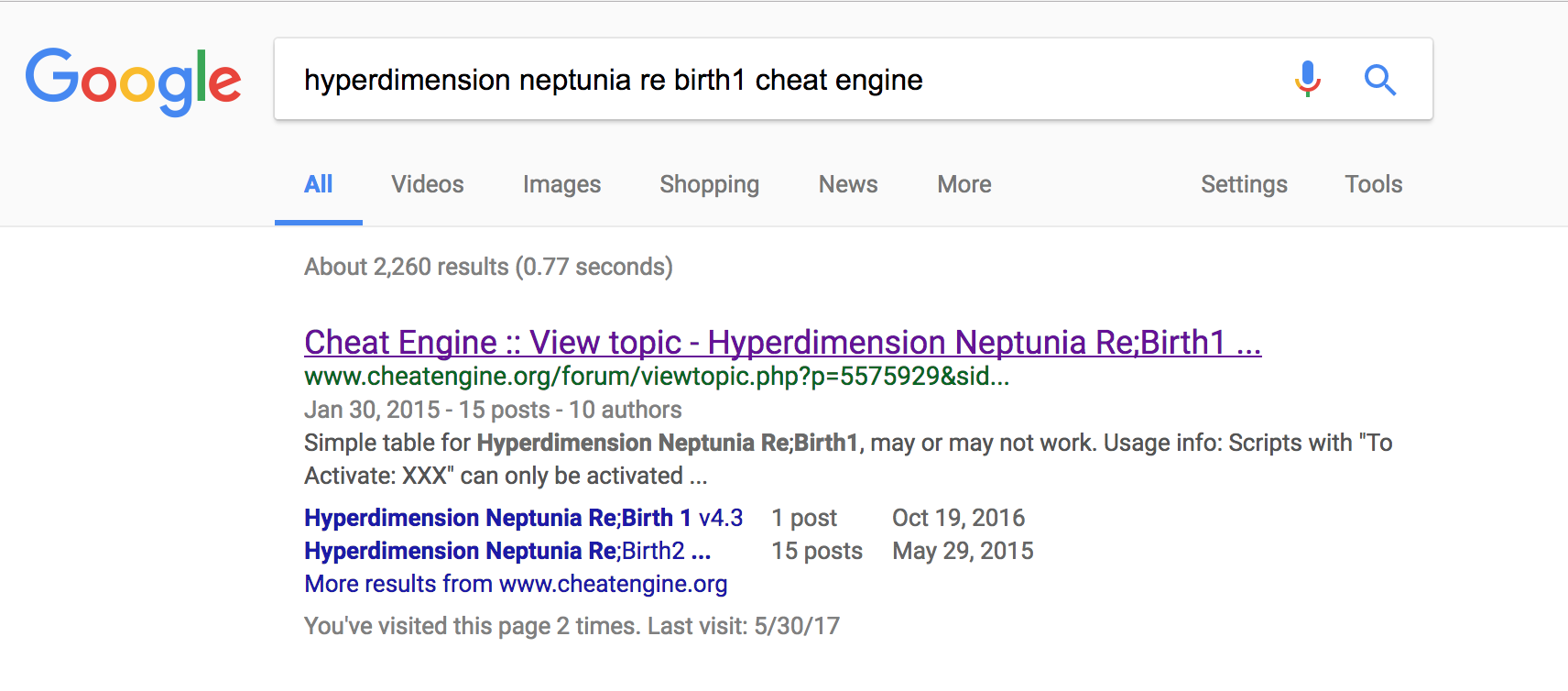Start voice search with the microphone icon
Viewport: 1568px width, 691px height.
point(1307,80)
